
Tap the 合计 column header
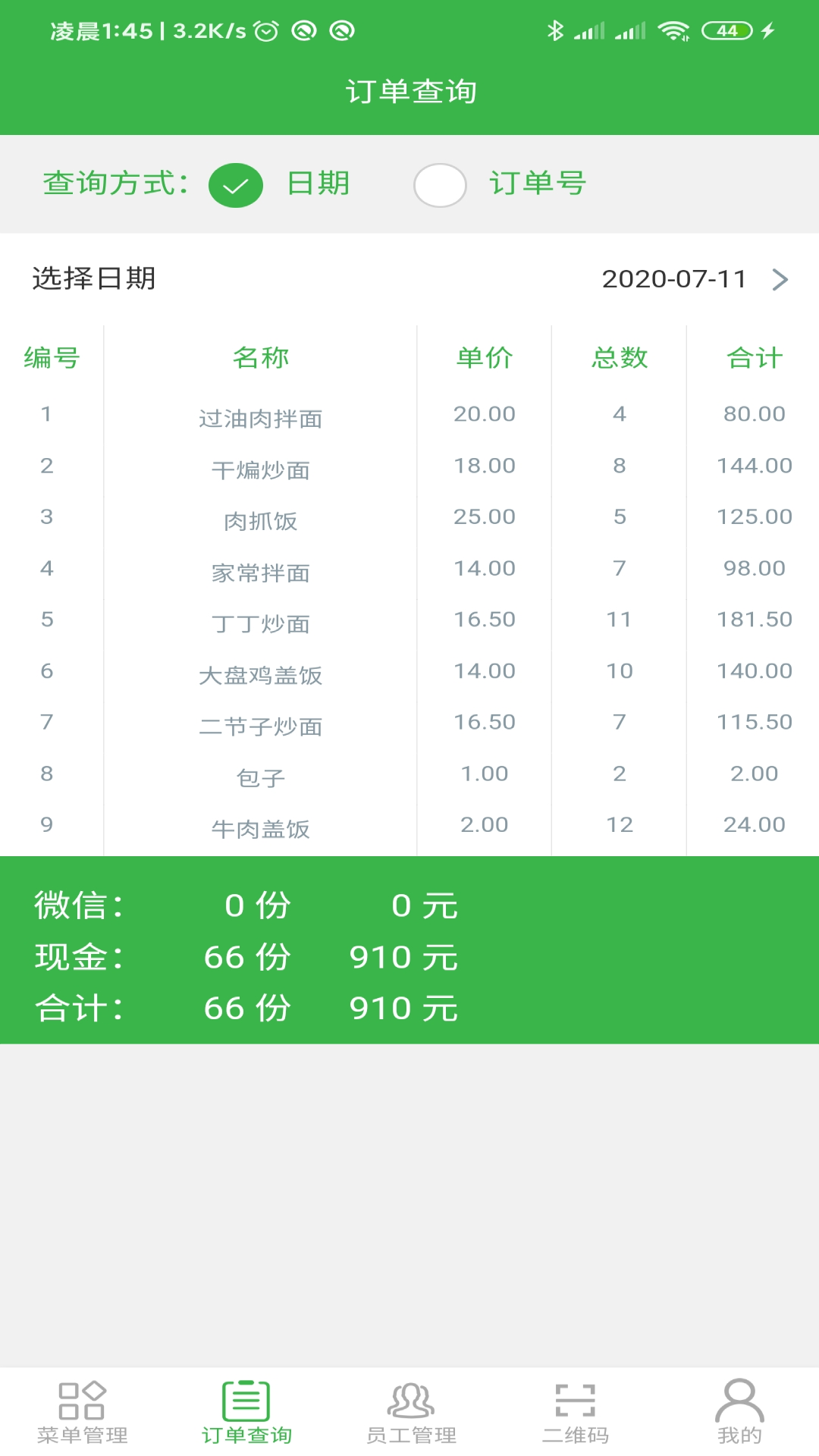click(754, 357)
